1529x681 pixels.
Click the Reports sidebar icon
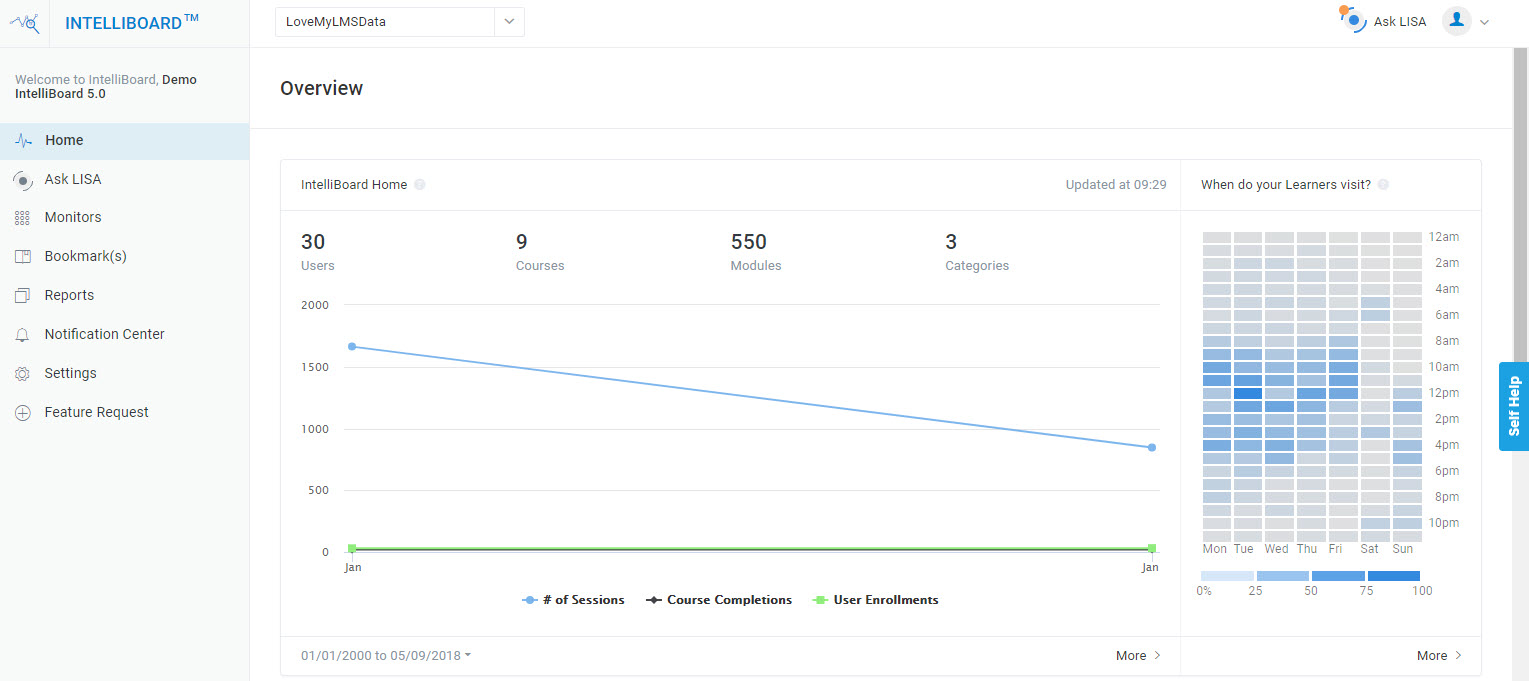click(x=23, y=296)
